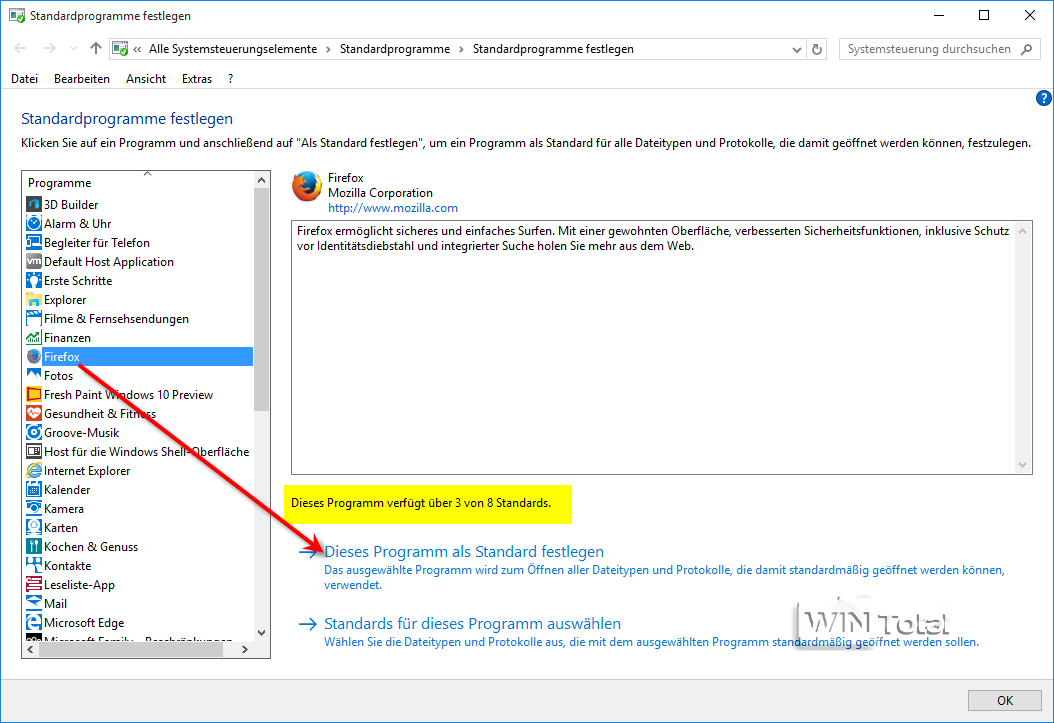Click the Kochen & Genuss fork icon
This screenshot has height=723, width=1054.
34,546
